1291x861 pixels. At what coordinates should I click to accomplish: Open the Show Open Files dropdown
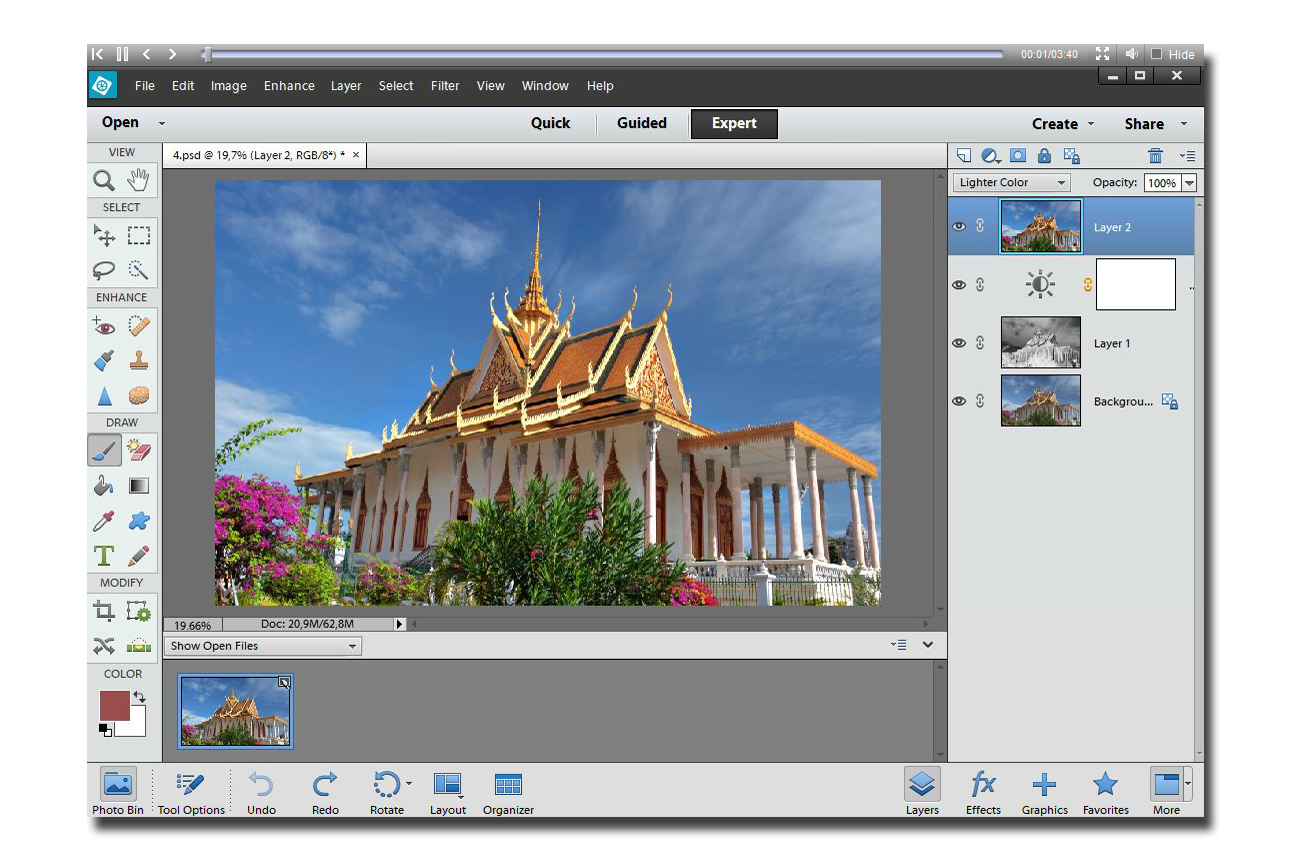coord(262,646)
